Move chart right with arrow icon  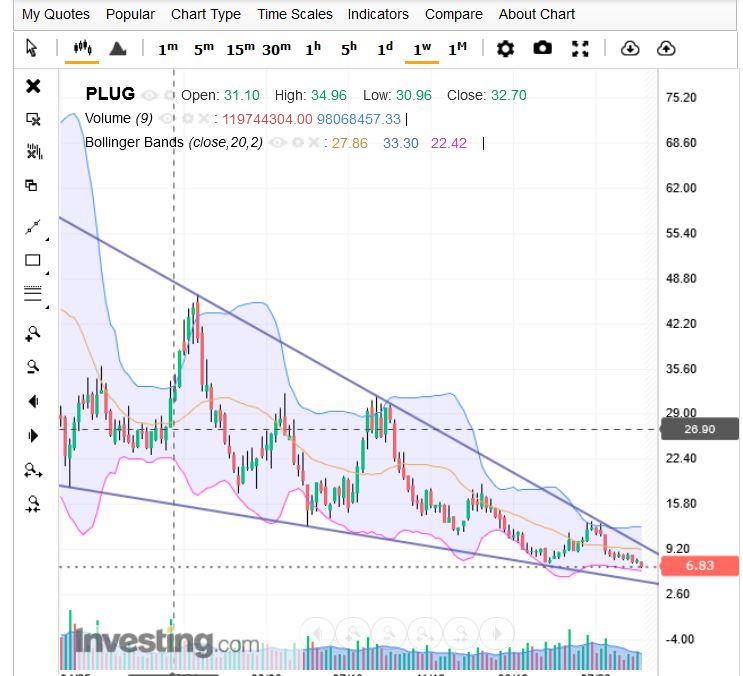coord(33,435)
